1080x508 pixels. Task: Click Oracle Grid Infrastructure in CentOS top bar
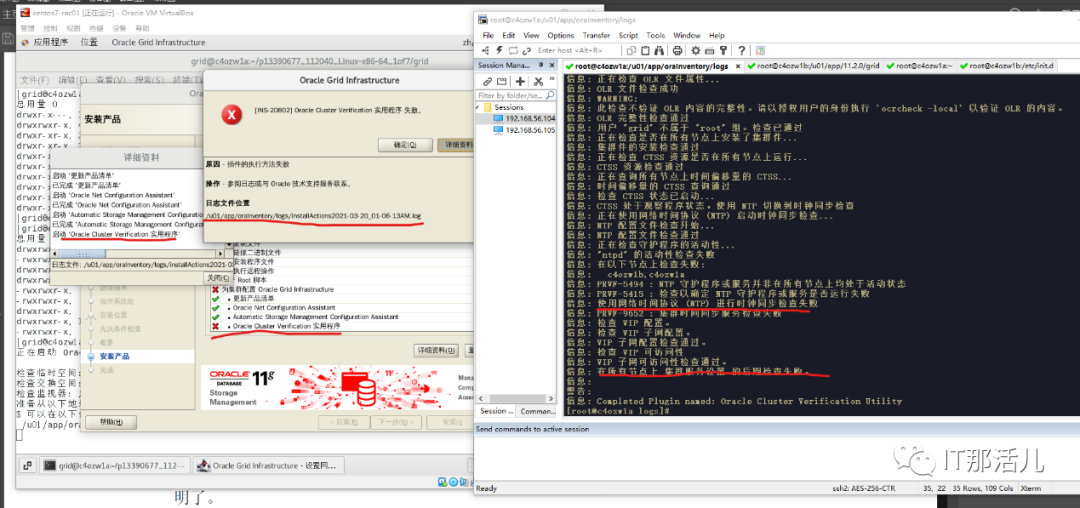tap(158, 42)
